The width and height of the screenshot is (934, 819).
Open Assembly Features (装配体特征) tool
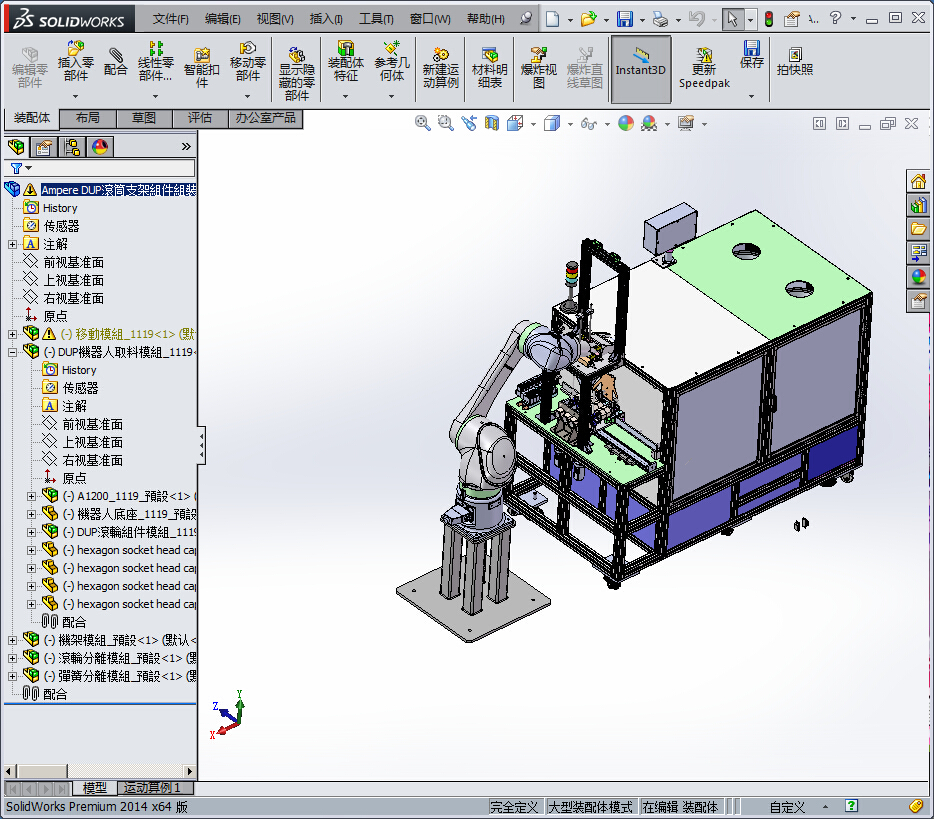pyautogui.click(x=345, y=62)
